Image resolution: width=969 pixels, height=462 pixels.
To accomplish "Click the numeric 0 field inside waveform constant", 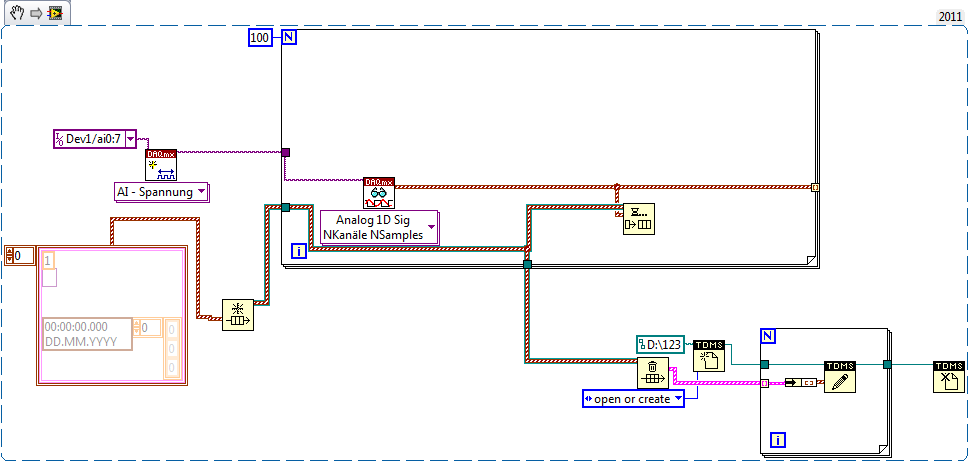I will point(148,327).
